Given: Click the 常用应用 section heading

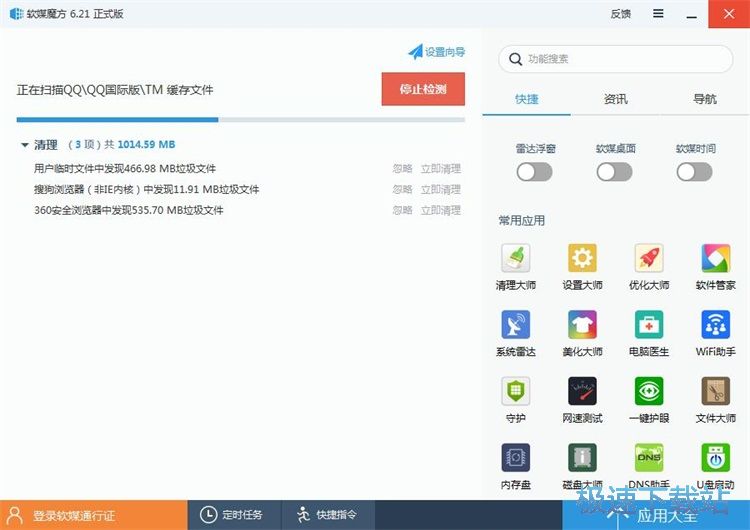Looking at the screenshot, I should [x=521, y=221].
